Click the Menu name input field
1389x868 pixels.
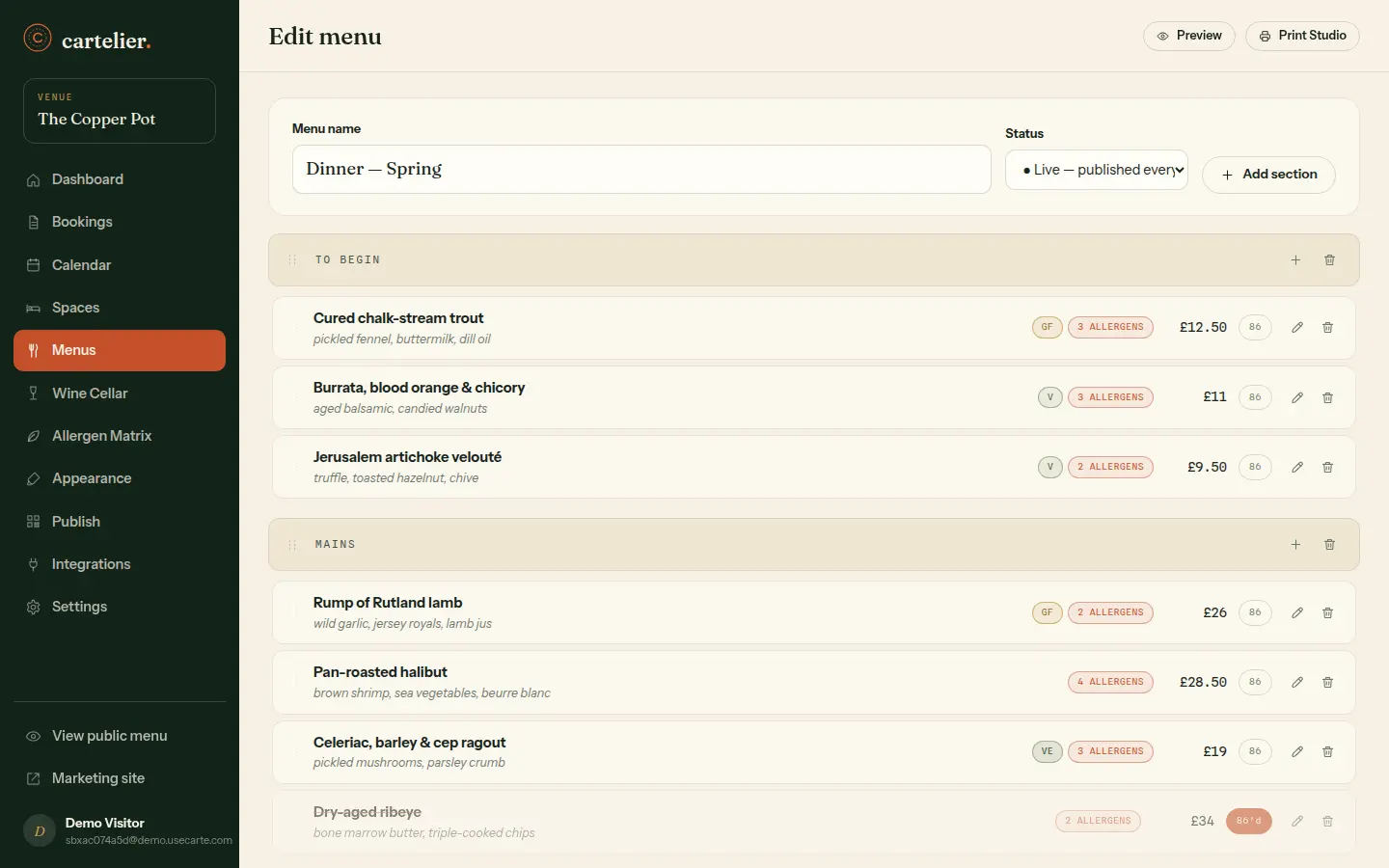click(x=641, y=170)
